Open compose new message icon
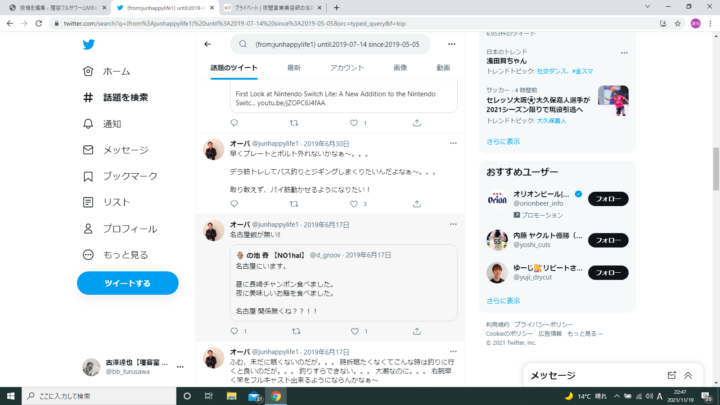Image resolution: width=720 pixels, height=405 pixels. pyautogui.click(x=671, y=375)
